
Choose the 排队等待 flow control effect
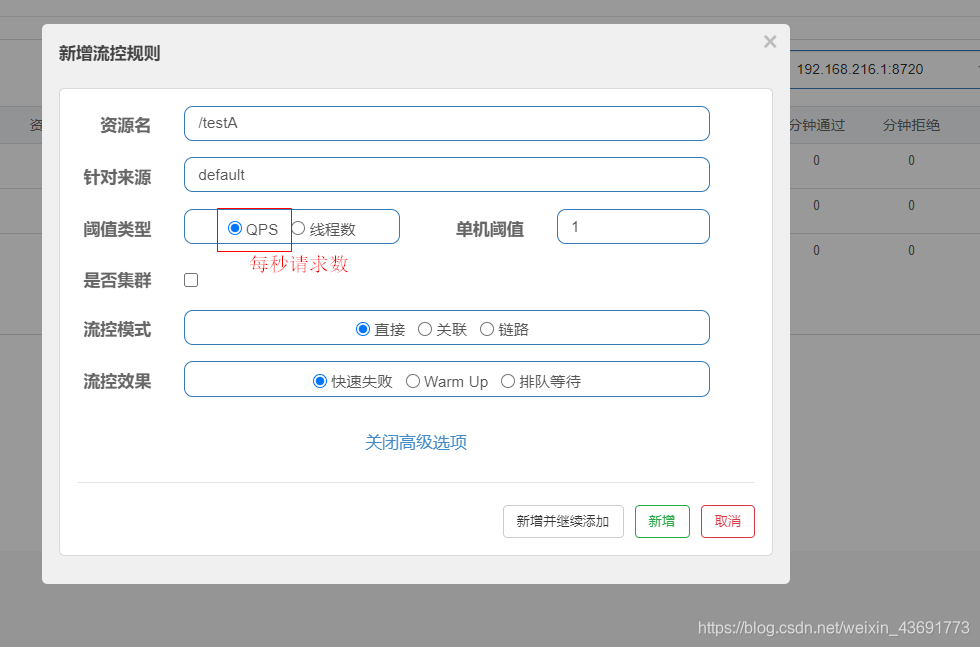[x=508, y=380]
